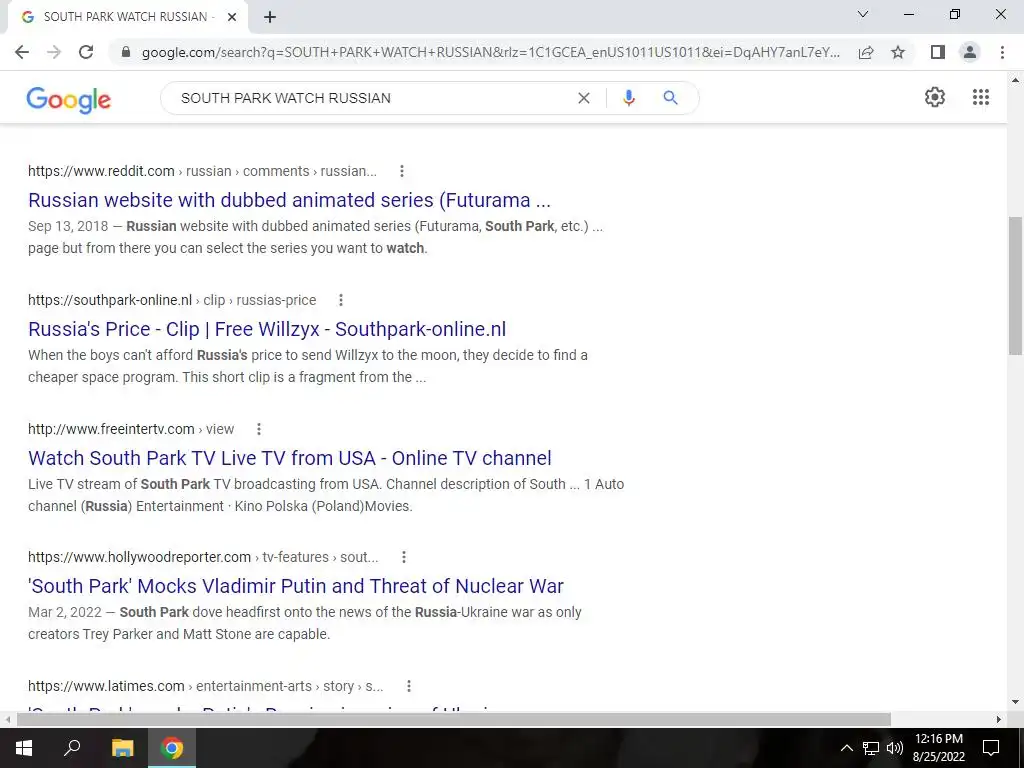Focus the Google search input field
The image size is (1024, 768).
click(x=372, y=98)
